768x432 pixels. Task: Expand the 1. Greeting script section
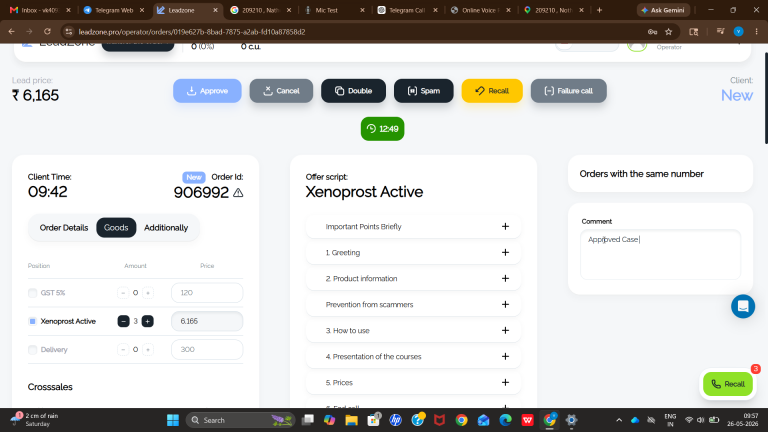(413, 252)
